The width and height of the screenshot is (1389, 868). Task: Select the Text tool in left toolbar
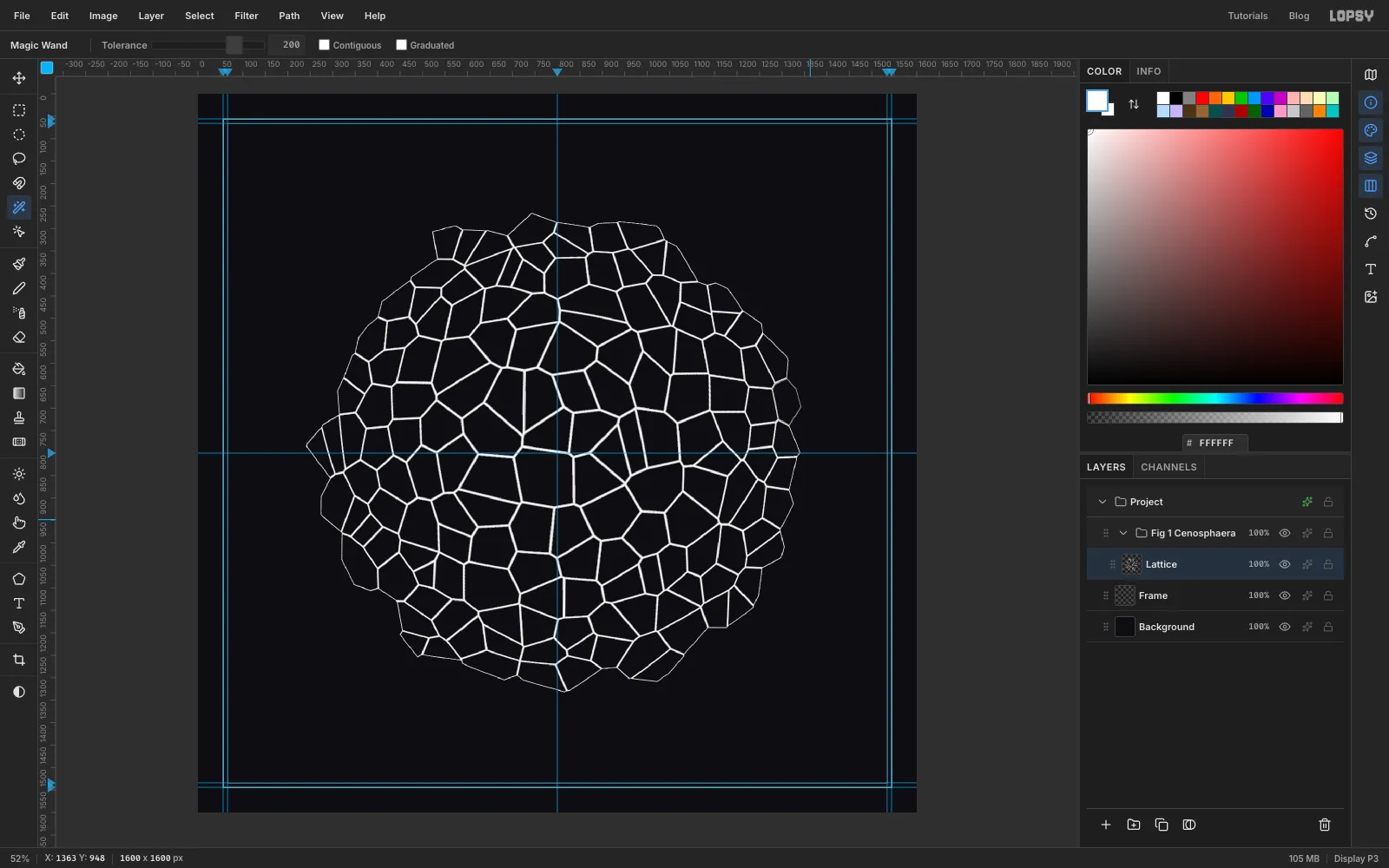pos(19,603)
